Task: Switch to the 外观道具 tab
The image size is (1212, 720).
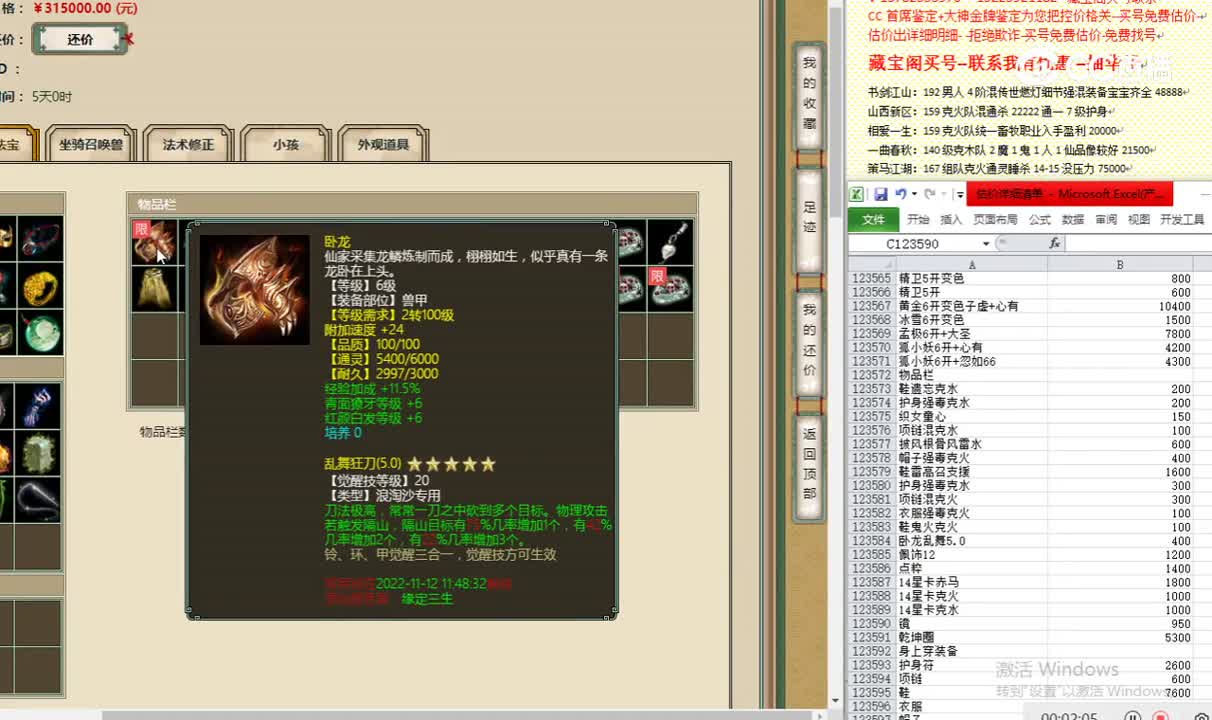Action: (x=383, y=144)
